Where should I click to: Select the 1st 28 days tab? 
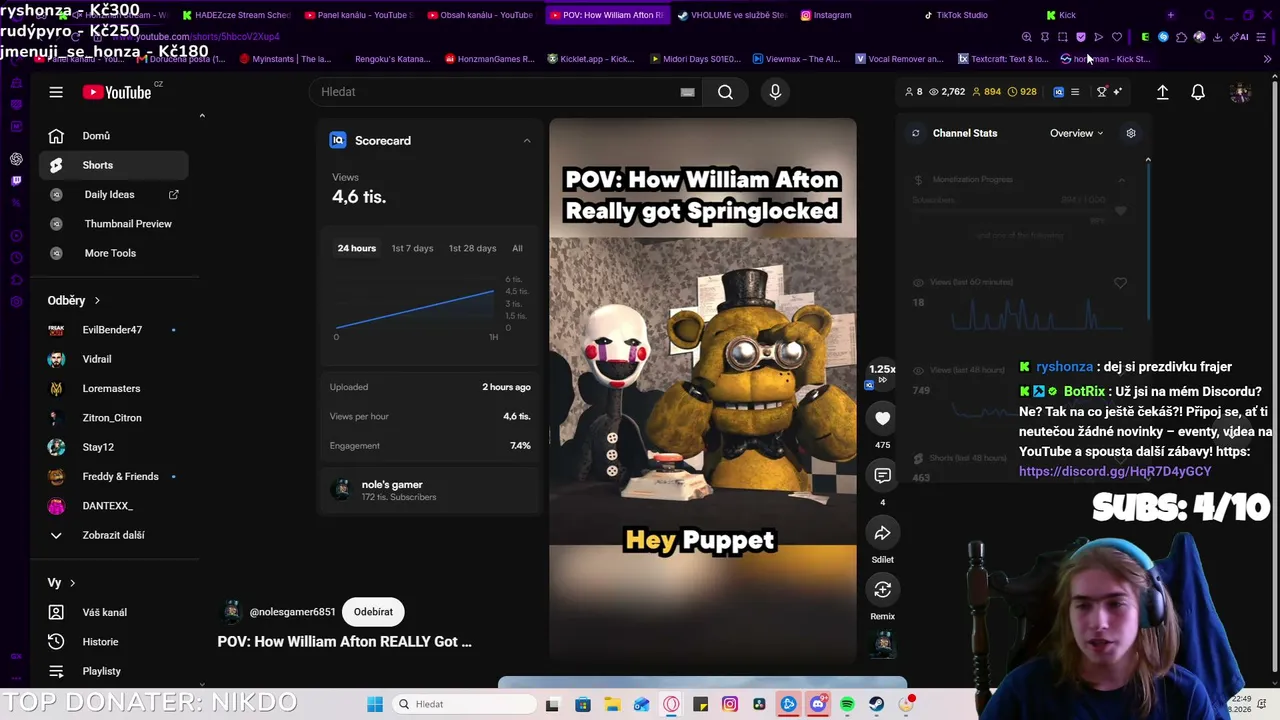[x=472, y=248]
